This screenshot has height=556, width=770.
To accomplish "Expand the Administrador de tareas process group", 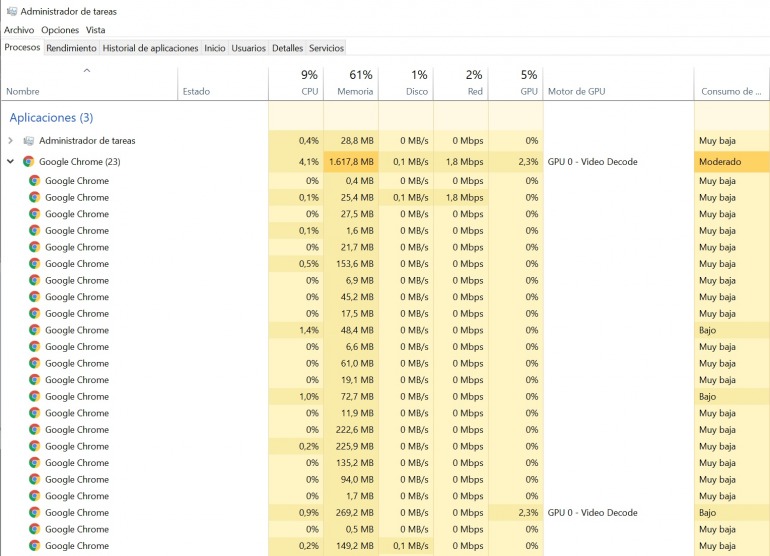I will tap(10, 141).
